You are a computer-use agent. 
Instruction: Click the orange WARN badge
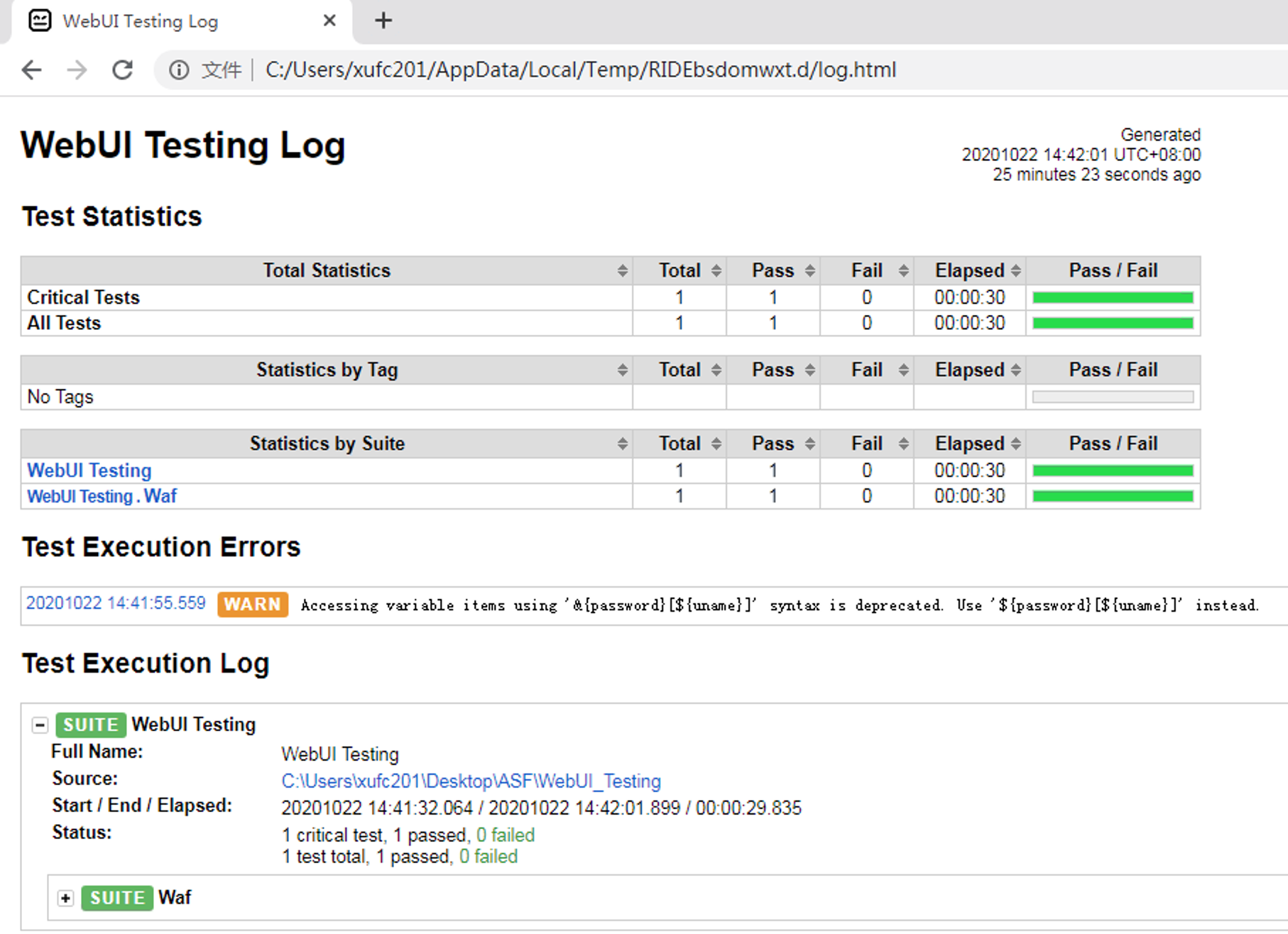[253, 605]
